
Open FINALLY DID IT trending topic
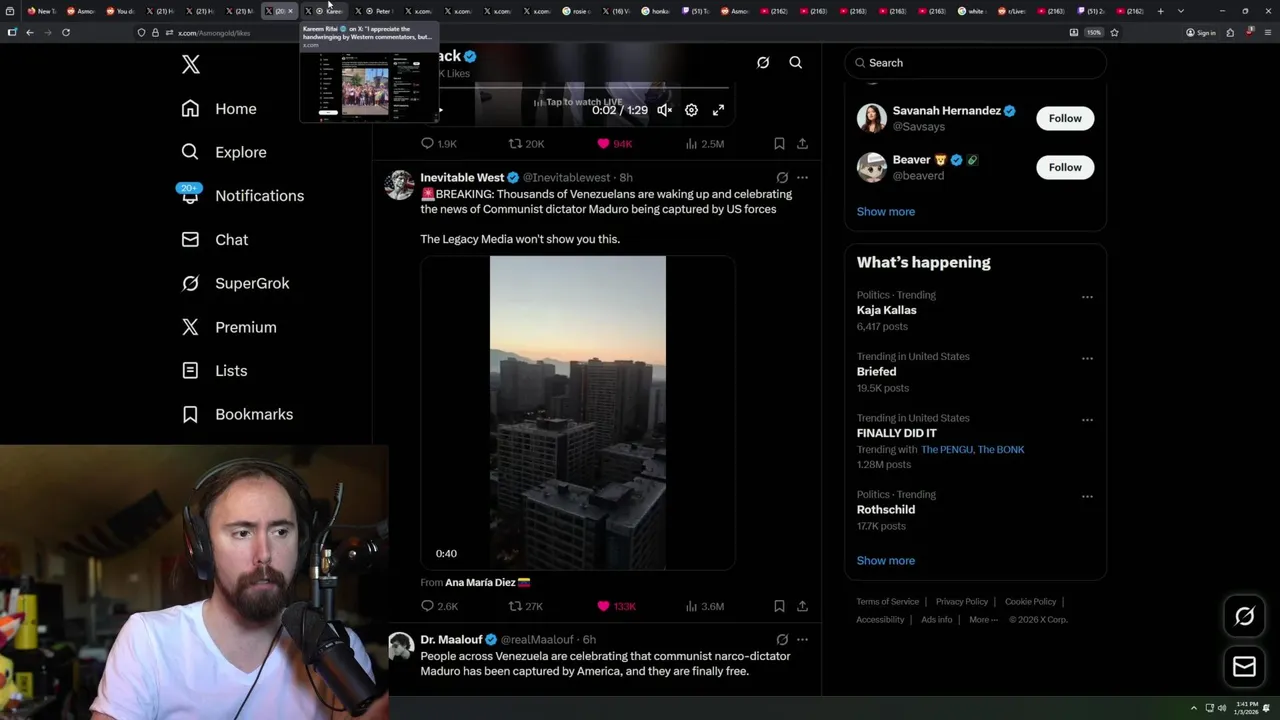point(897,433)
